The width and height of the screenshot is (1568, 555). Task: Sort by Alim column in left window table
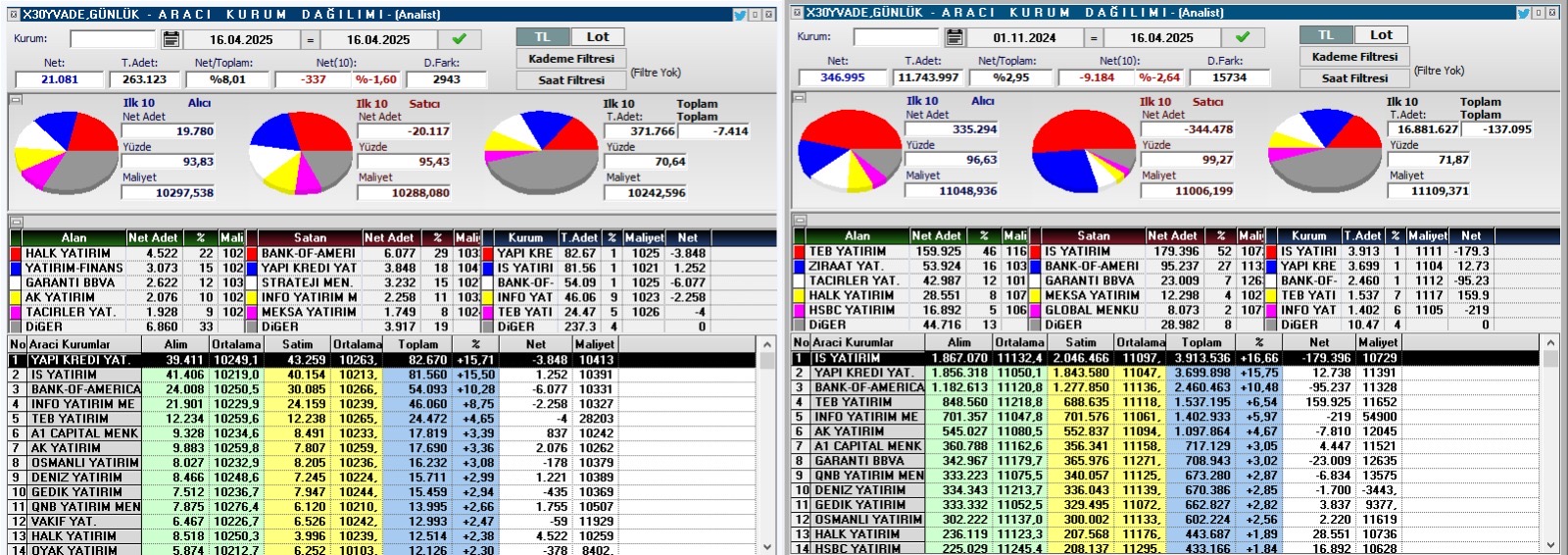click(175, 345)
